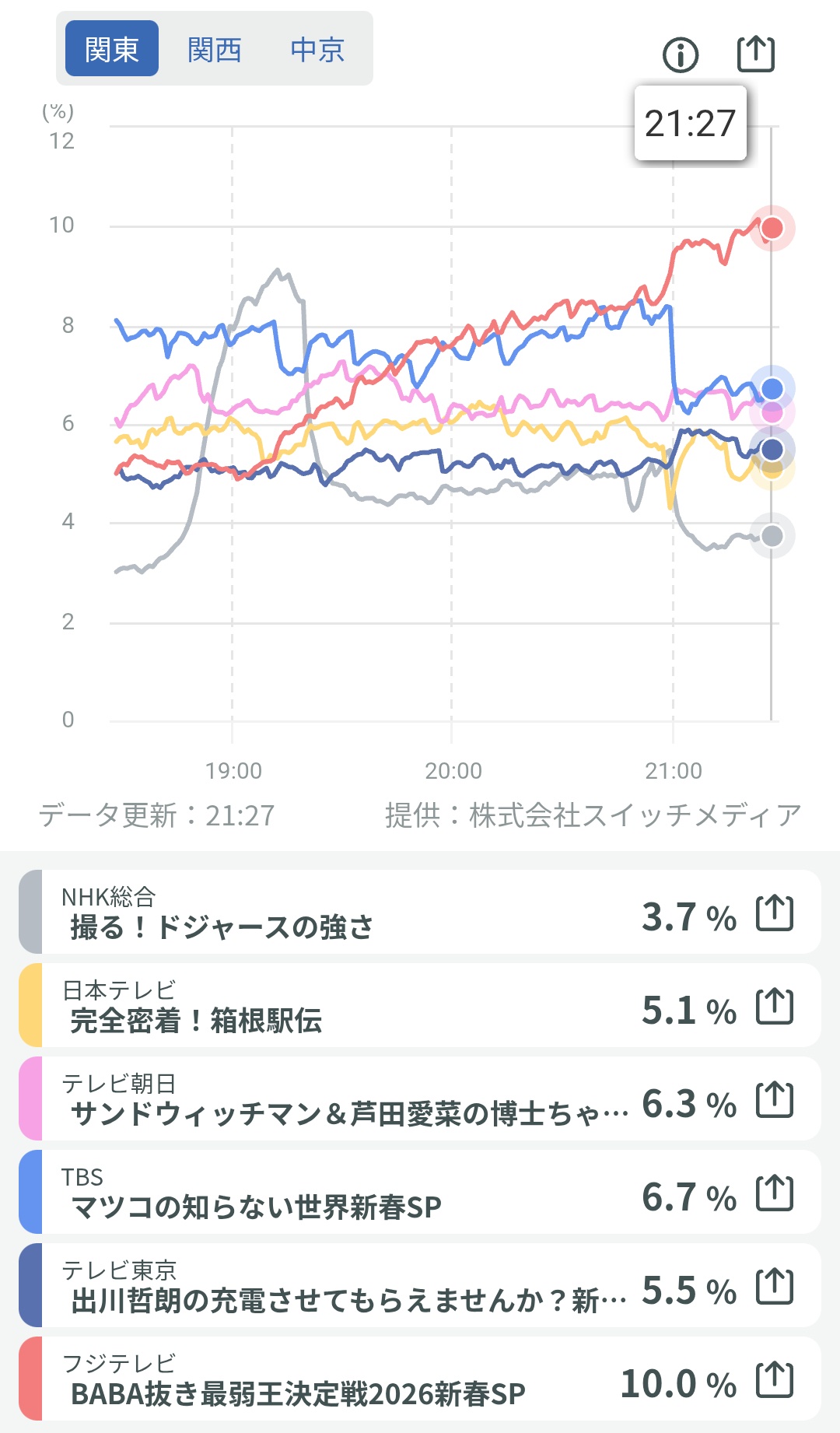Tap the pink テレビ朝日 color bar
The height and width of the screenshot is (1433, 840).
pos(30,1099)
